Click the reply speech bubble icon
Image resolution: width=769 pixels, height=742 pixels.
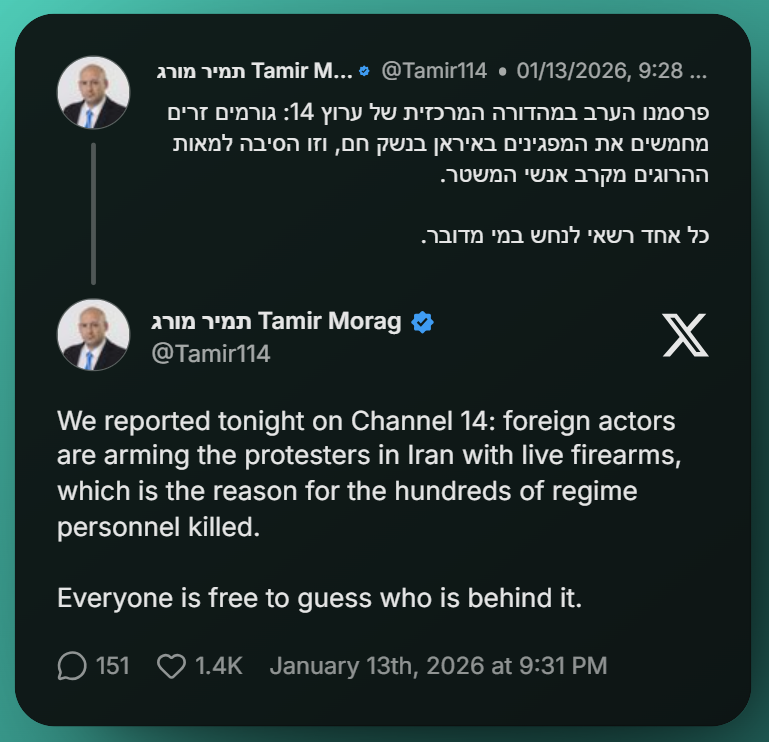(72, 665)
